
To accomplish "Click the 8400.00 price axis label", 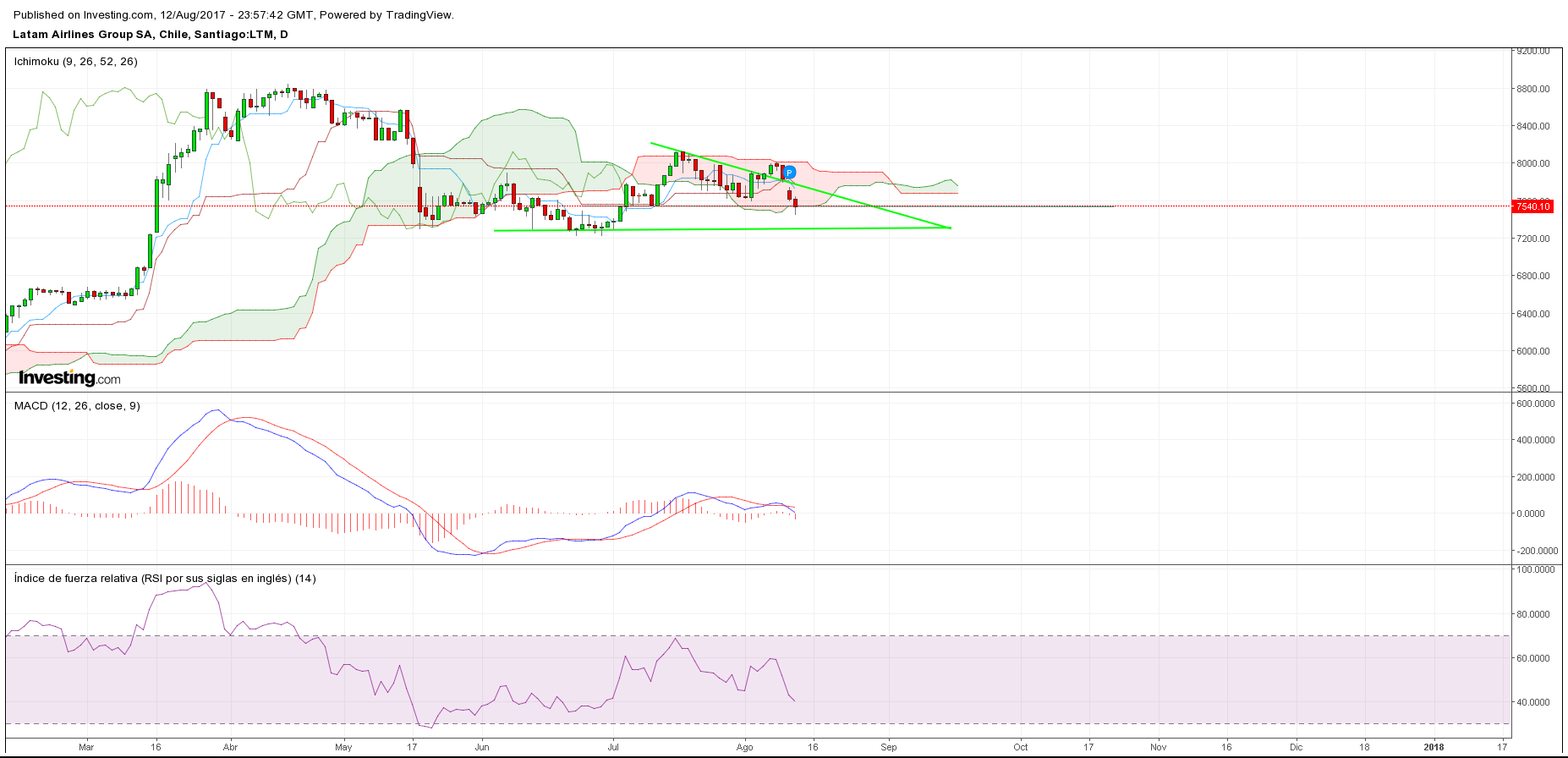I will (1533, 126).
